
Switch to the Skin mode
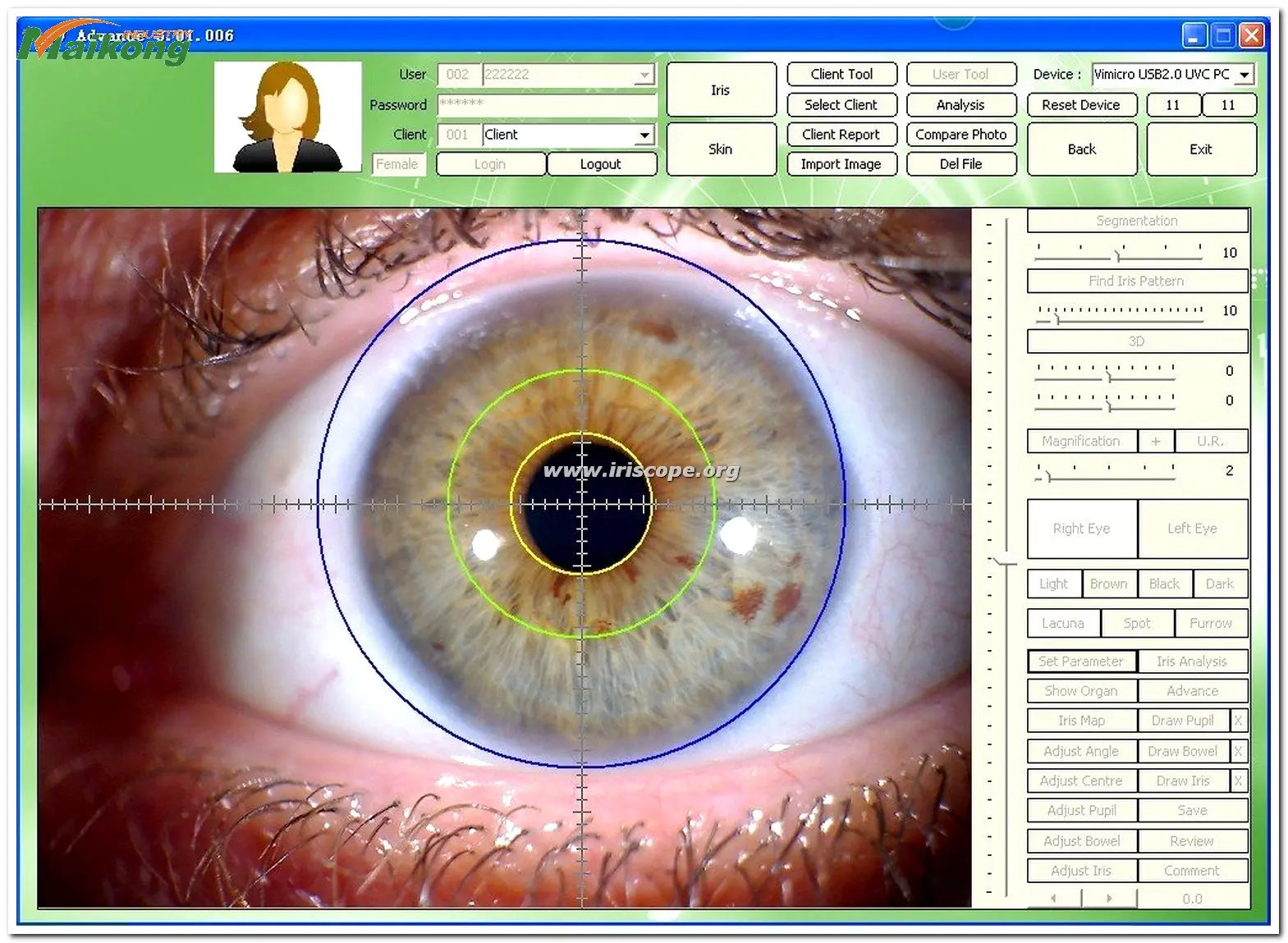720,149
